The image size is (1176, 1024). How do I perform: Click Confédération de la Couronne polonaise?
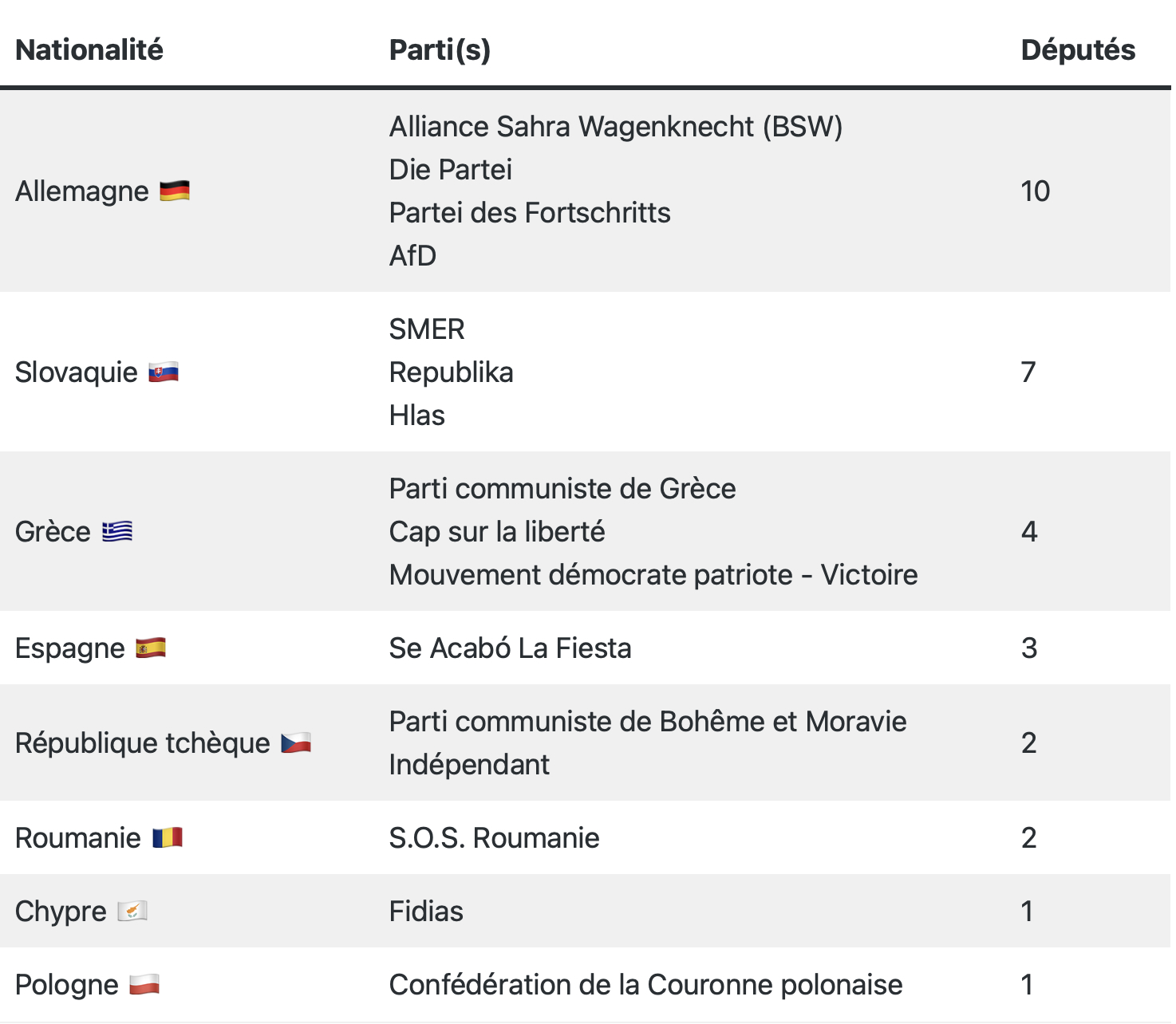tap(645, 985)
